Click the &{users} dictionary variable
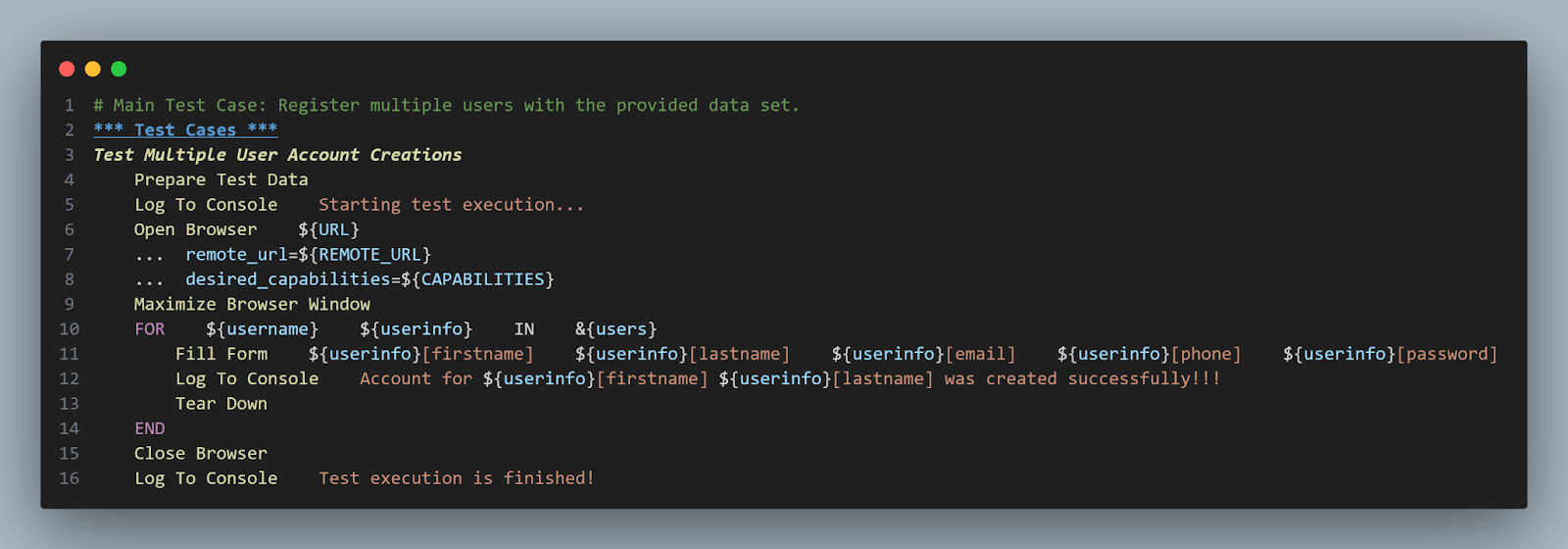Image resolution: width=1568 pixels, height=549 pixels. pyautogui.click(x=615, y=329)
